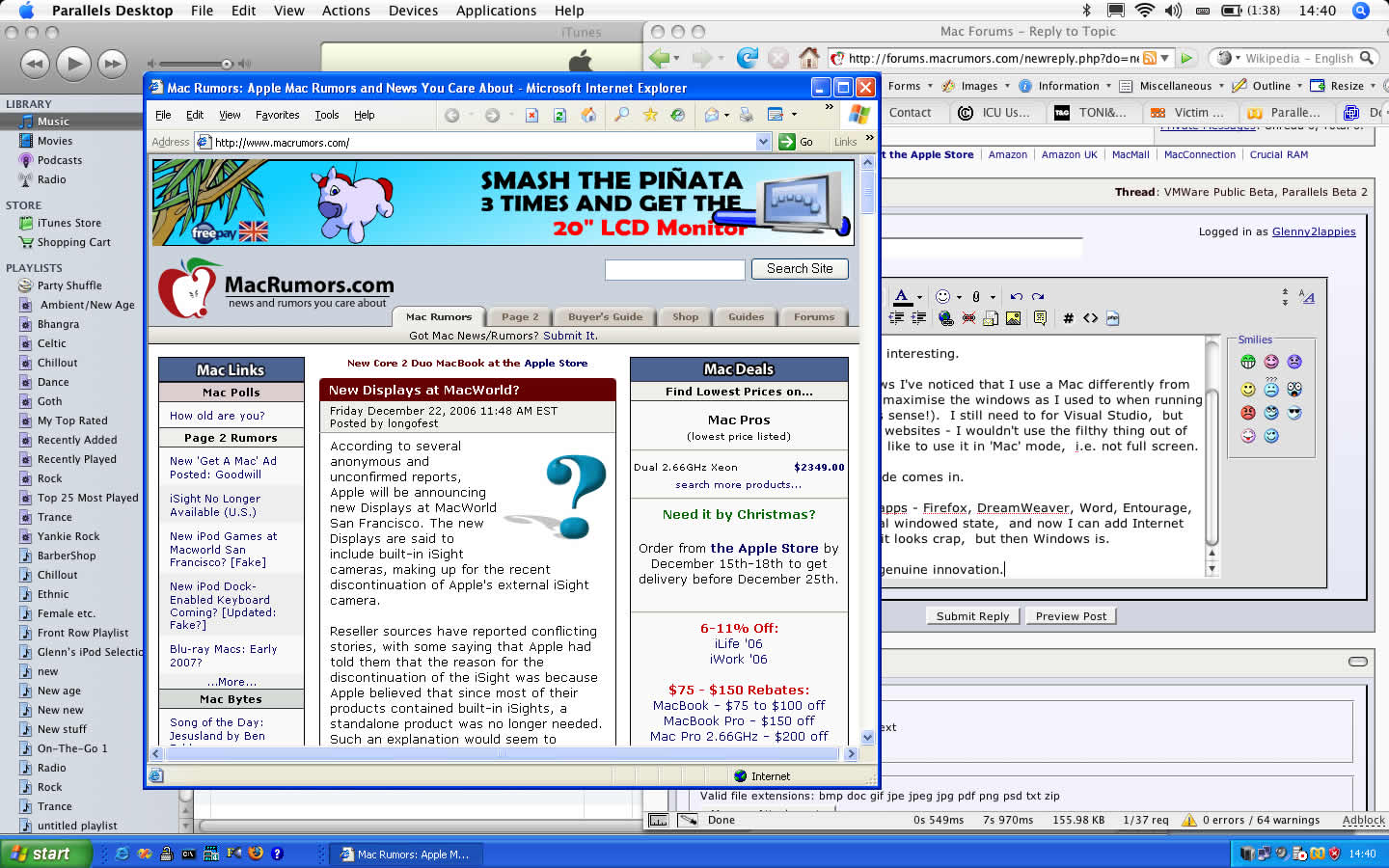
Task: Switch to the Buyer's Guide tab
Action: point(605,316)
